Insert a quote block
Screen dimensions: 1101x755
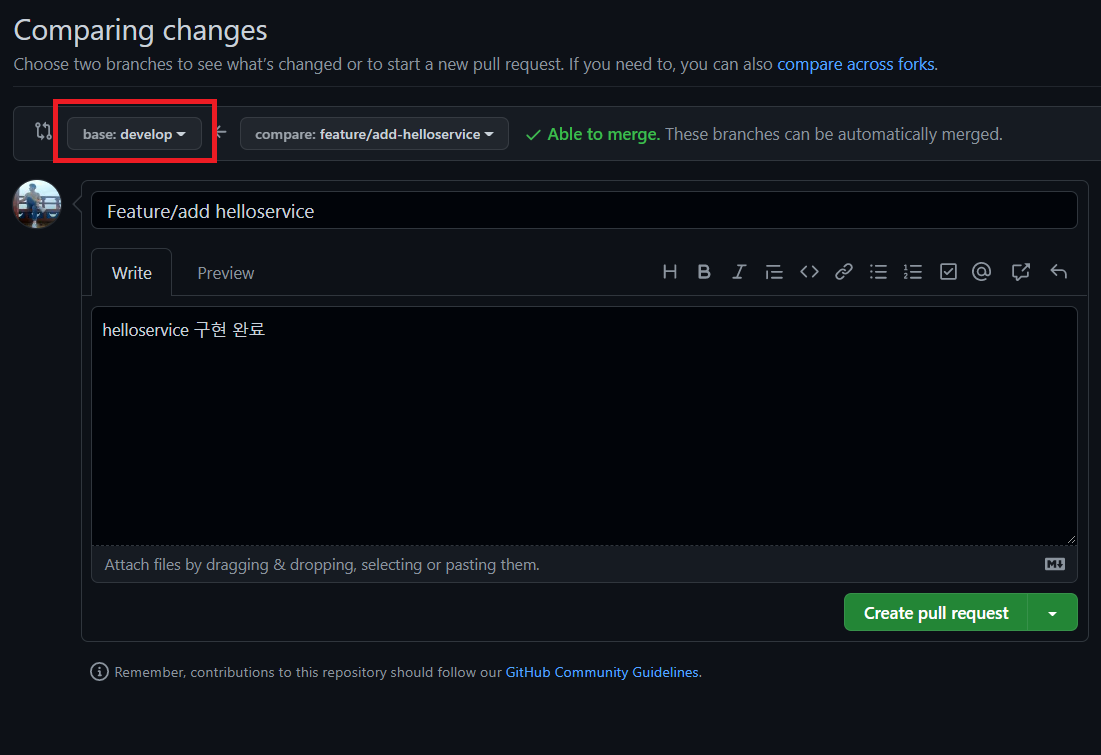pos(774,272)
